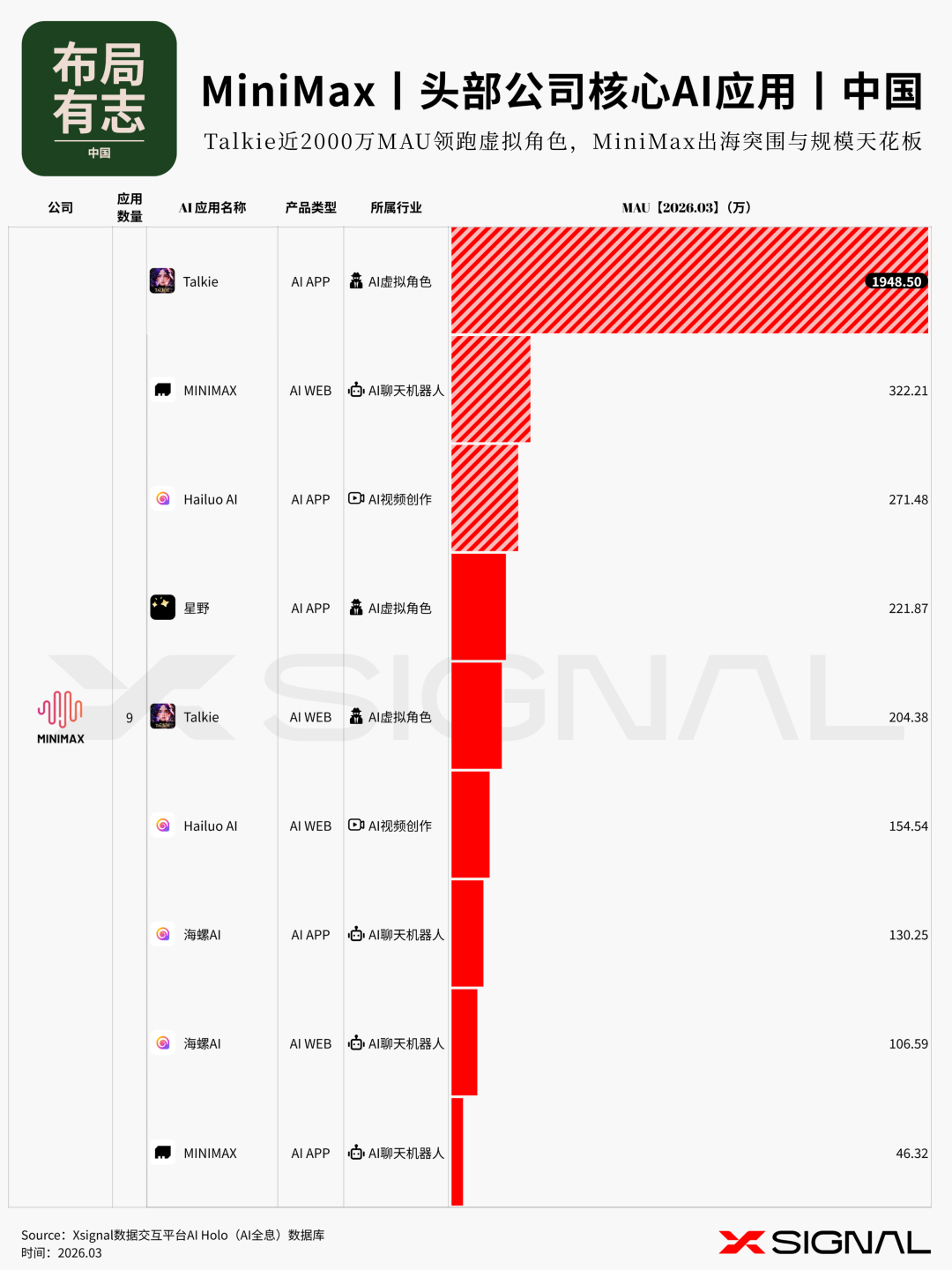Click the 所属行业 column header
The width and height of the screenshot is (952, 1270).
pyautogui.click(x=396, y=208)
